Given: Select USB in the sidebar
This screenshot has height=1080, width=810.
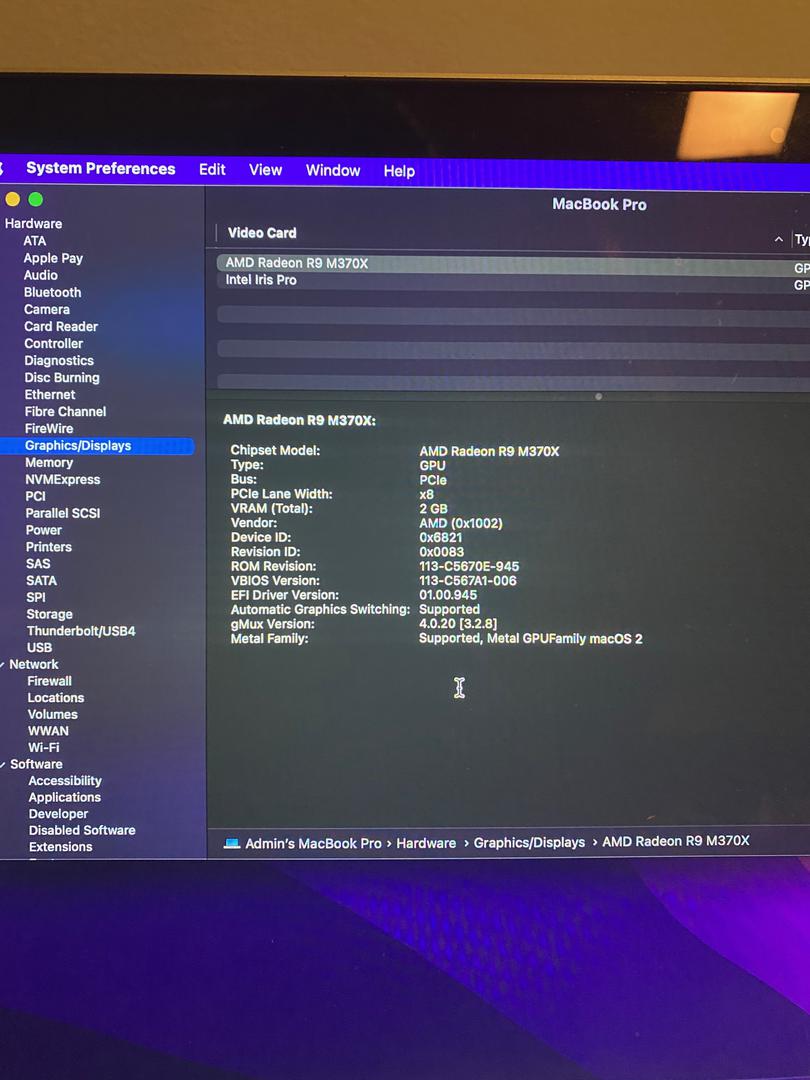Looking at the screenshot, I should click(x=39, y=647).
